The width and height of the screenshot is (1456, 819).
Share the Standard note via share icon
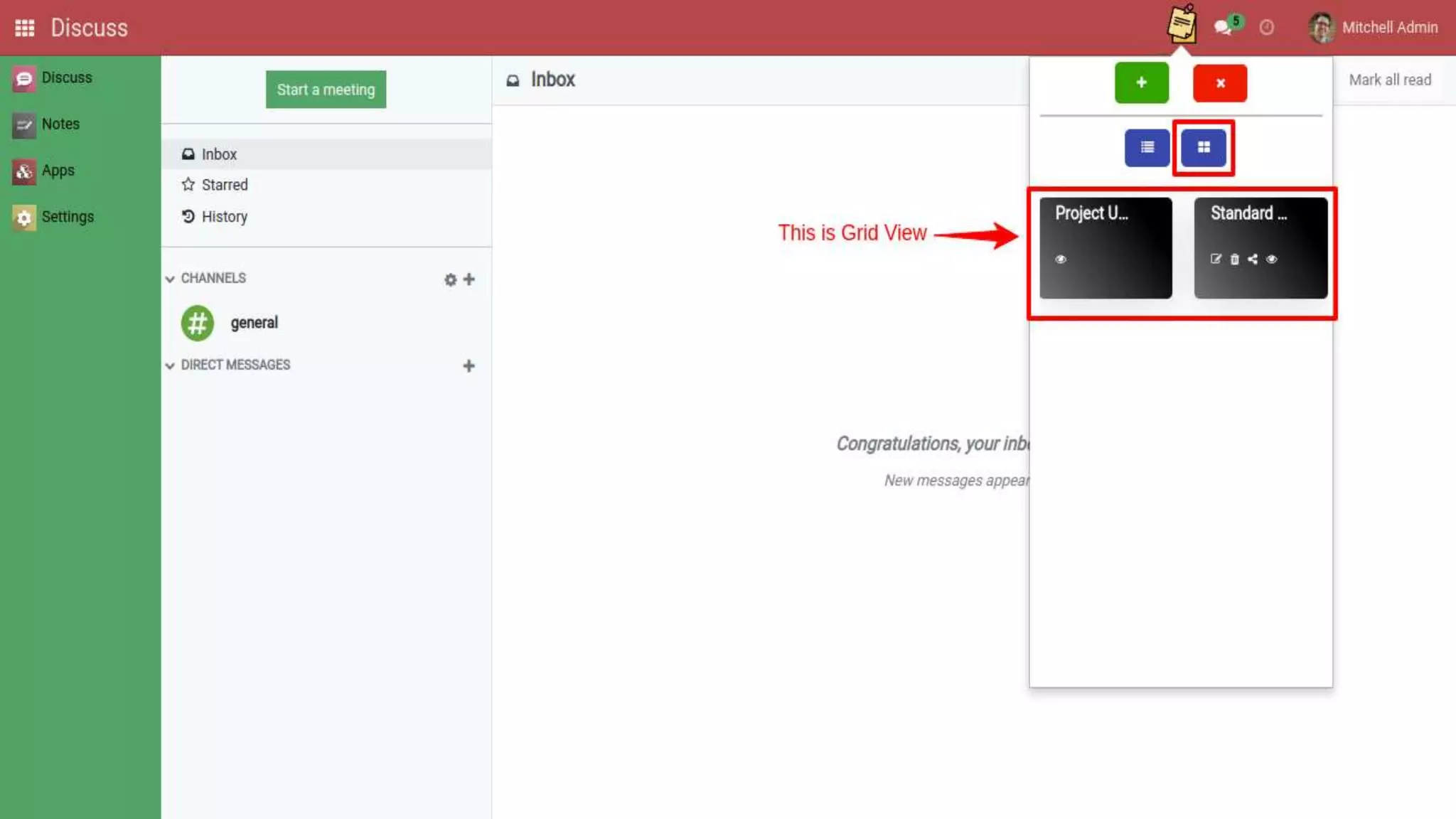[1253, 259]
